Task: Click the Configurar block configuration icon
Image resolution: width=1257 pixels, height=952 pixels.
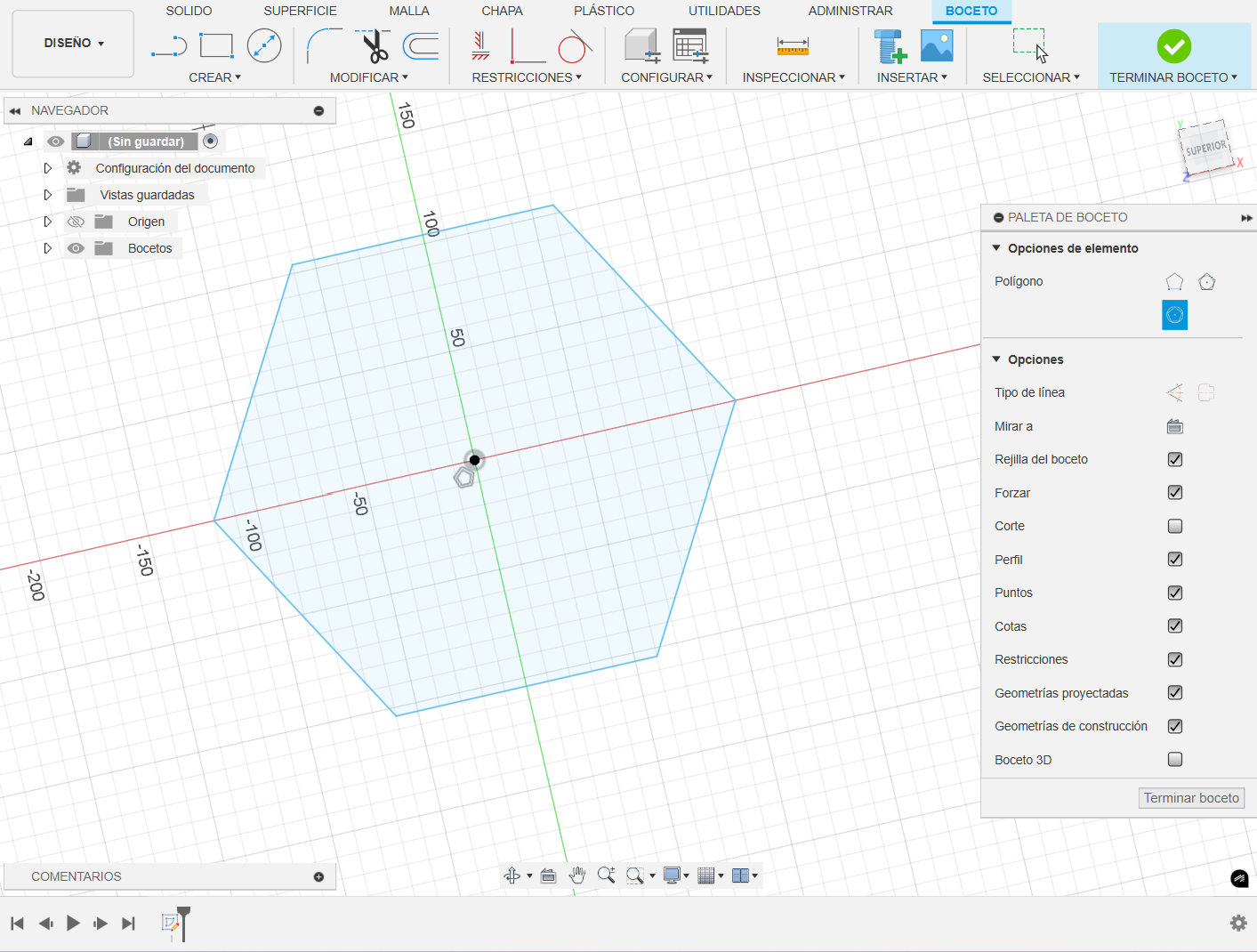Action: pyautogui.click(x=642, y=45)
